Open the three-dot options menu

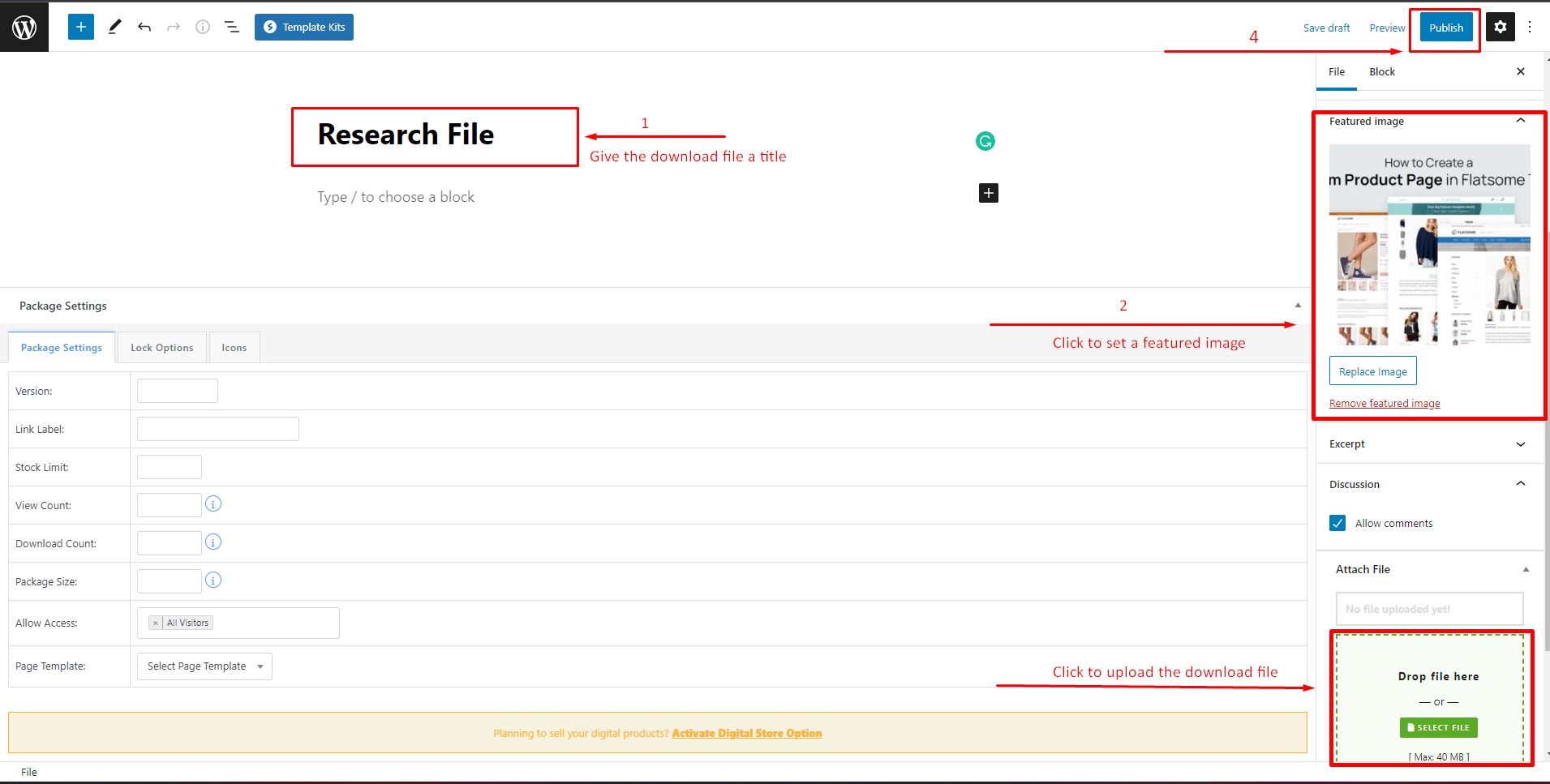tap(1530, 27)
